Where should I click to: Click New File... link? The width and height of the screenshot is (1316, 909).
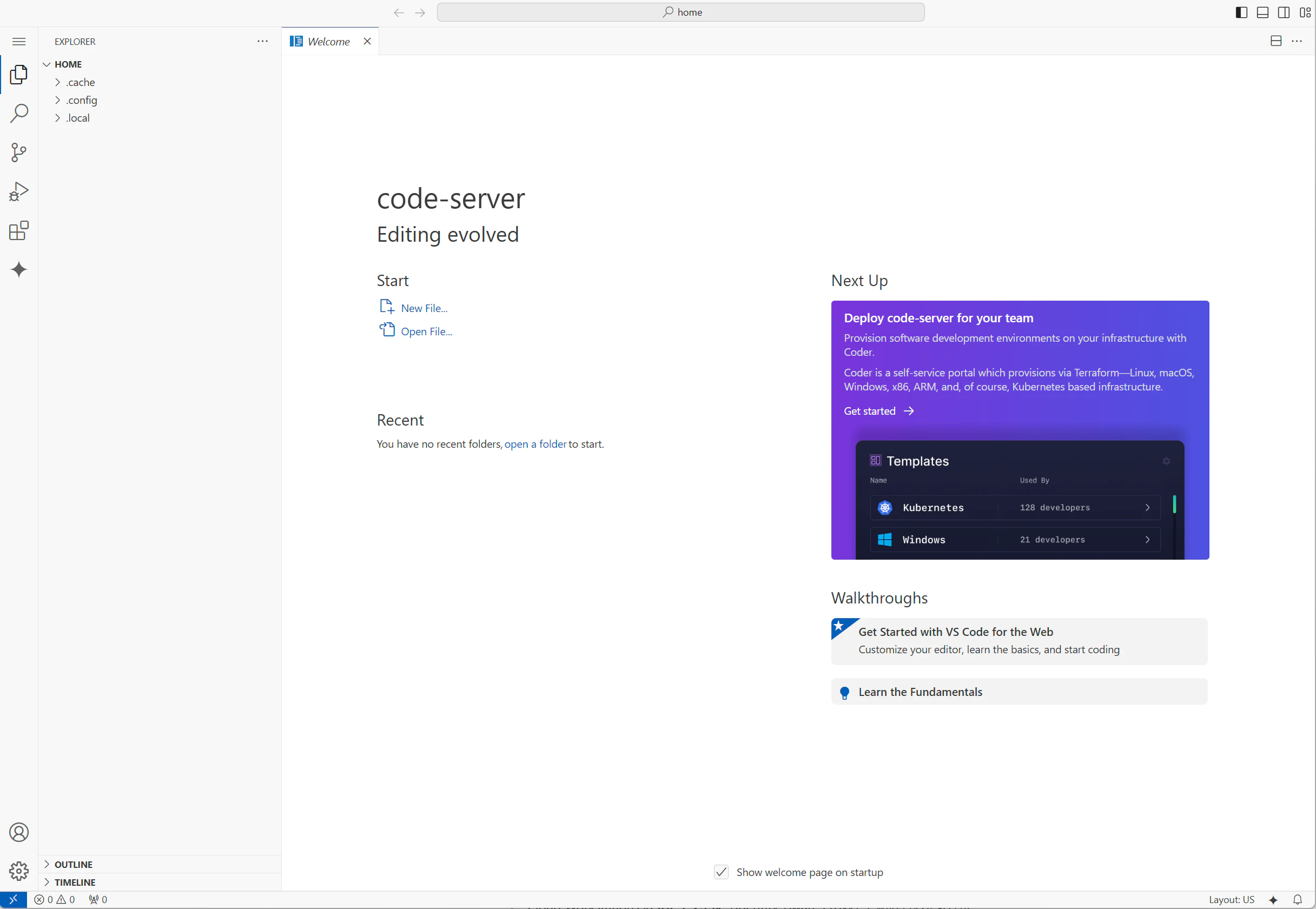424,308
